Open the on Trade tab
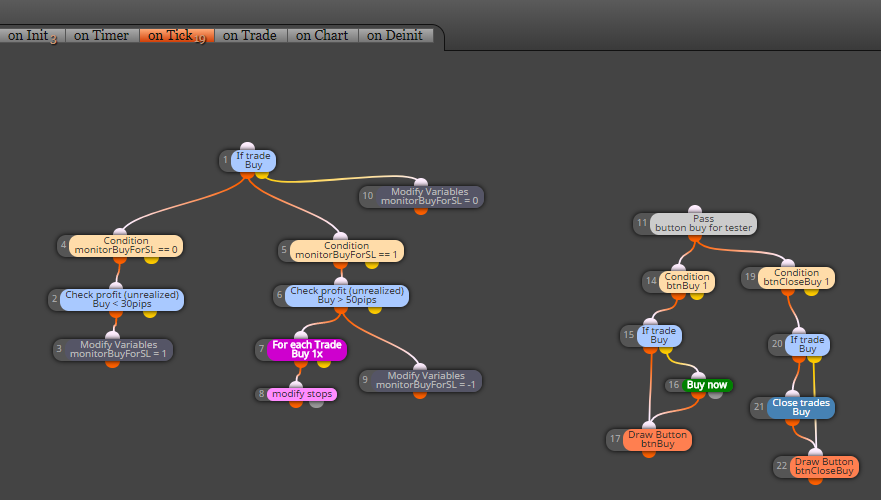This screenshot has height=500, width=881. (x=250, y=35)
